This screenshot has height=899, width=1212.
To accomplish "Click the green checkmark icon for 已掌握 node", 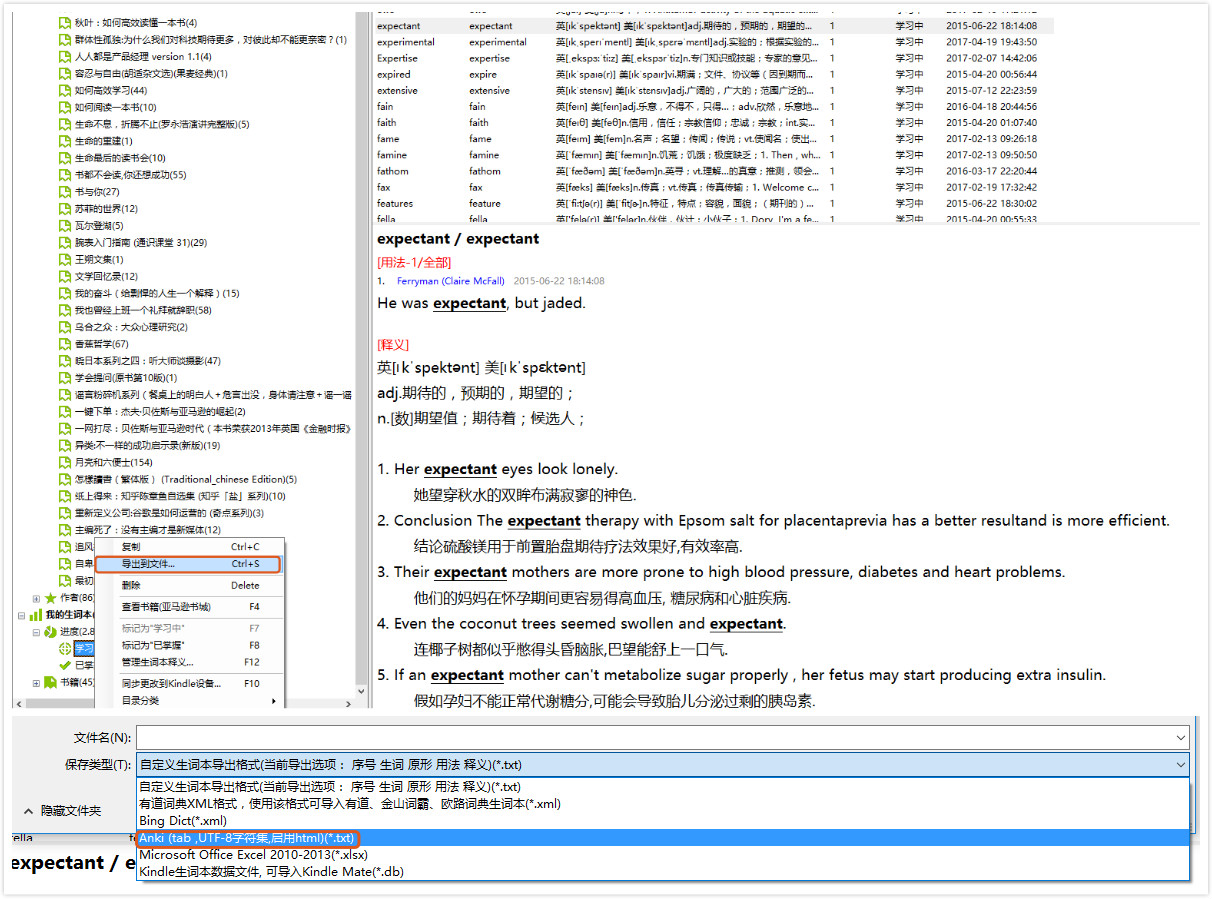I will pyautogui.click(x=65, y=665).
